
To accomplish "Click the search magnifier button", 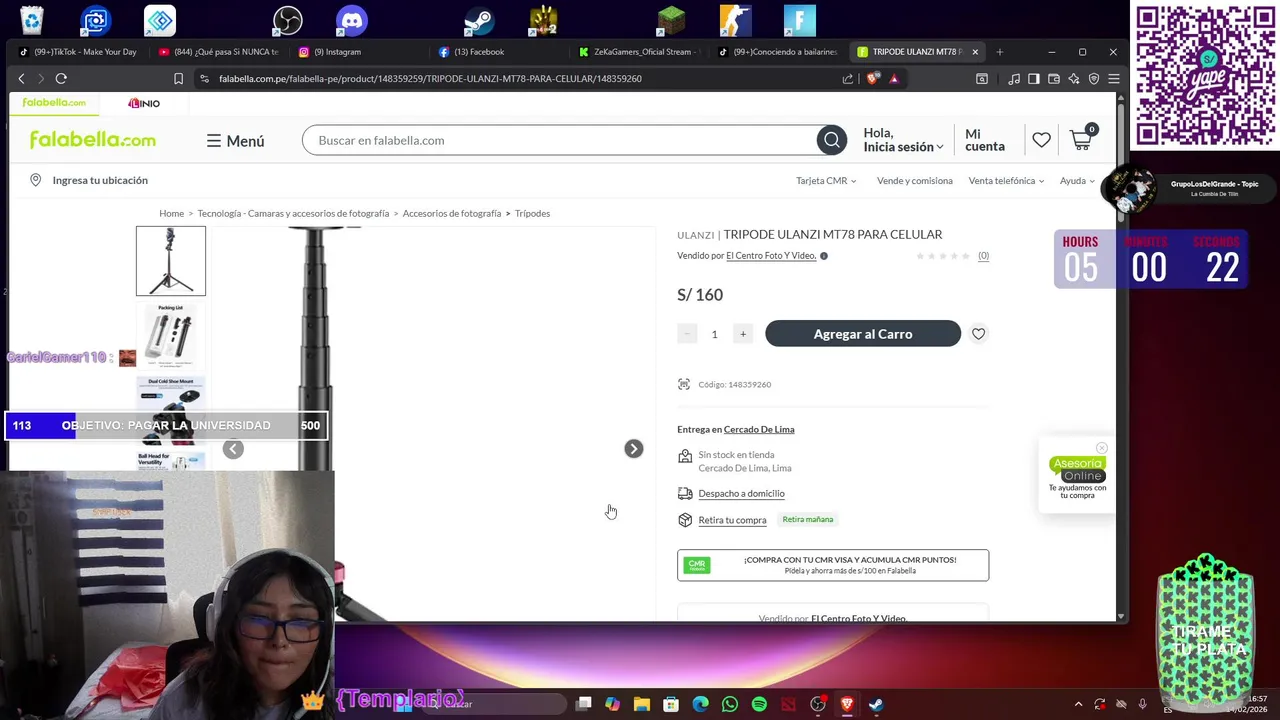I will [831, 140].
